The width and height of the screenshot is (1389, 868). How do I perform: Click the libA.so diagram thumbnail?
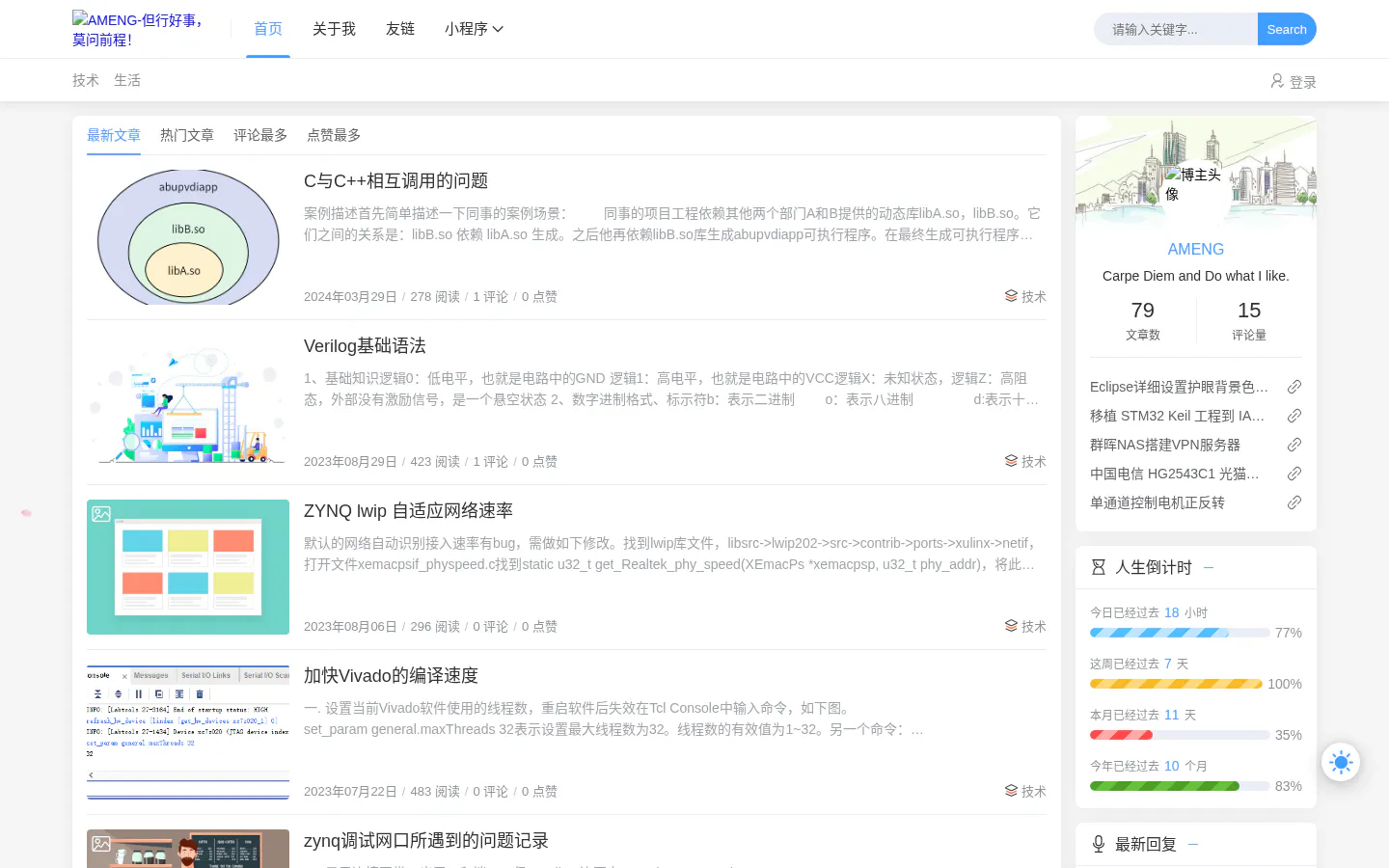pyautogui.click(x=188, y=237)
